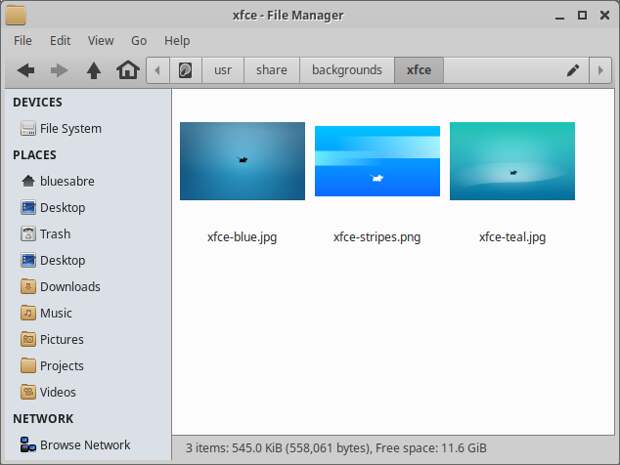The height and width of the screenshot is (465, 620).
Task: Select the xfce-blue.jpg thumbnail
Action: point(242,161)
